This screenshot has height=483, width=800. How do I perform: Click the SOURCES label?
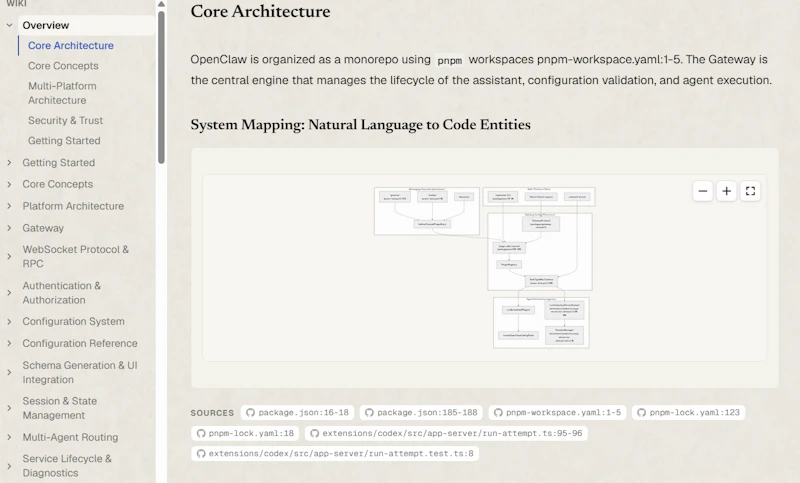[212, 413]
